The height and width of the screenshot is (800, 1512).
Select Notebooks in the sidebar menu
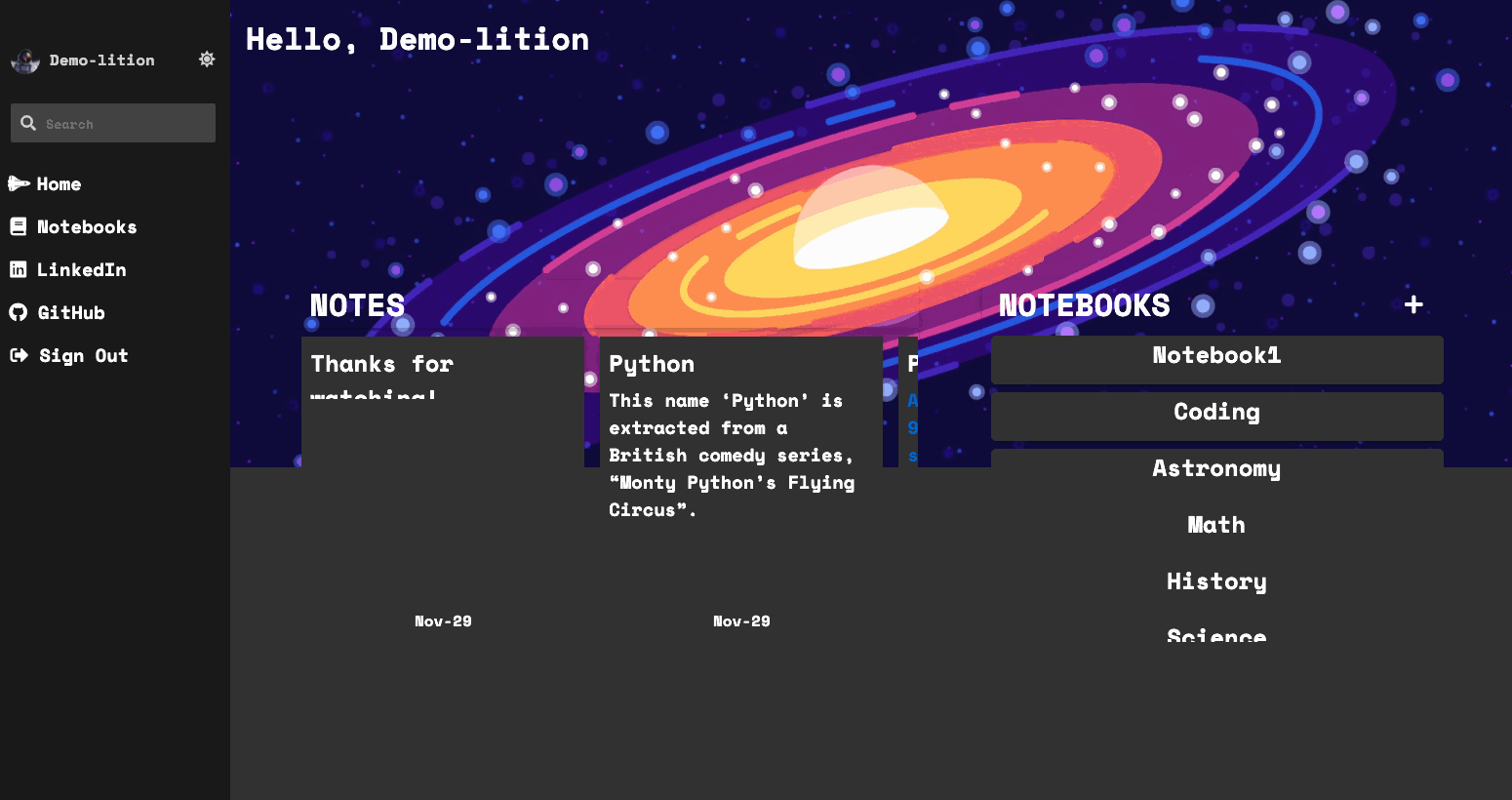tap(87, 226)
